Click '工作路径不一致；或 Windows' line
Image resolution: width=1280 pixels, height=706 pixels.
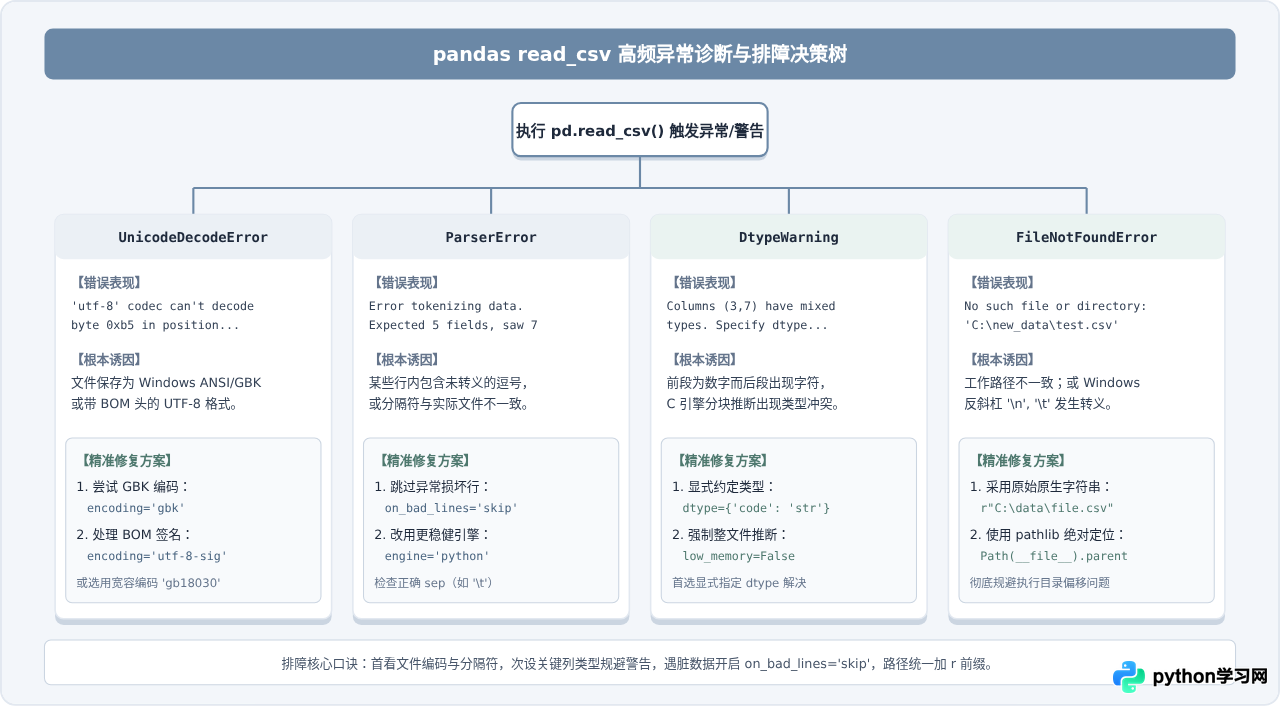(1052, 382)
